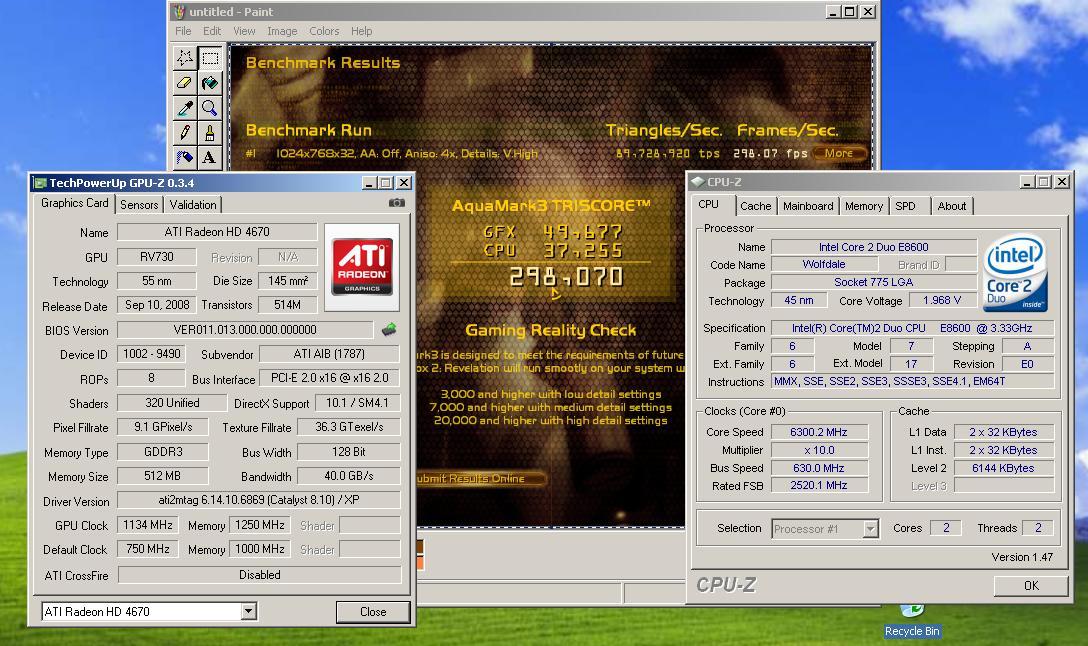Open the Memory tab in CPU-Z

864,206
